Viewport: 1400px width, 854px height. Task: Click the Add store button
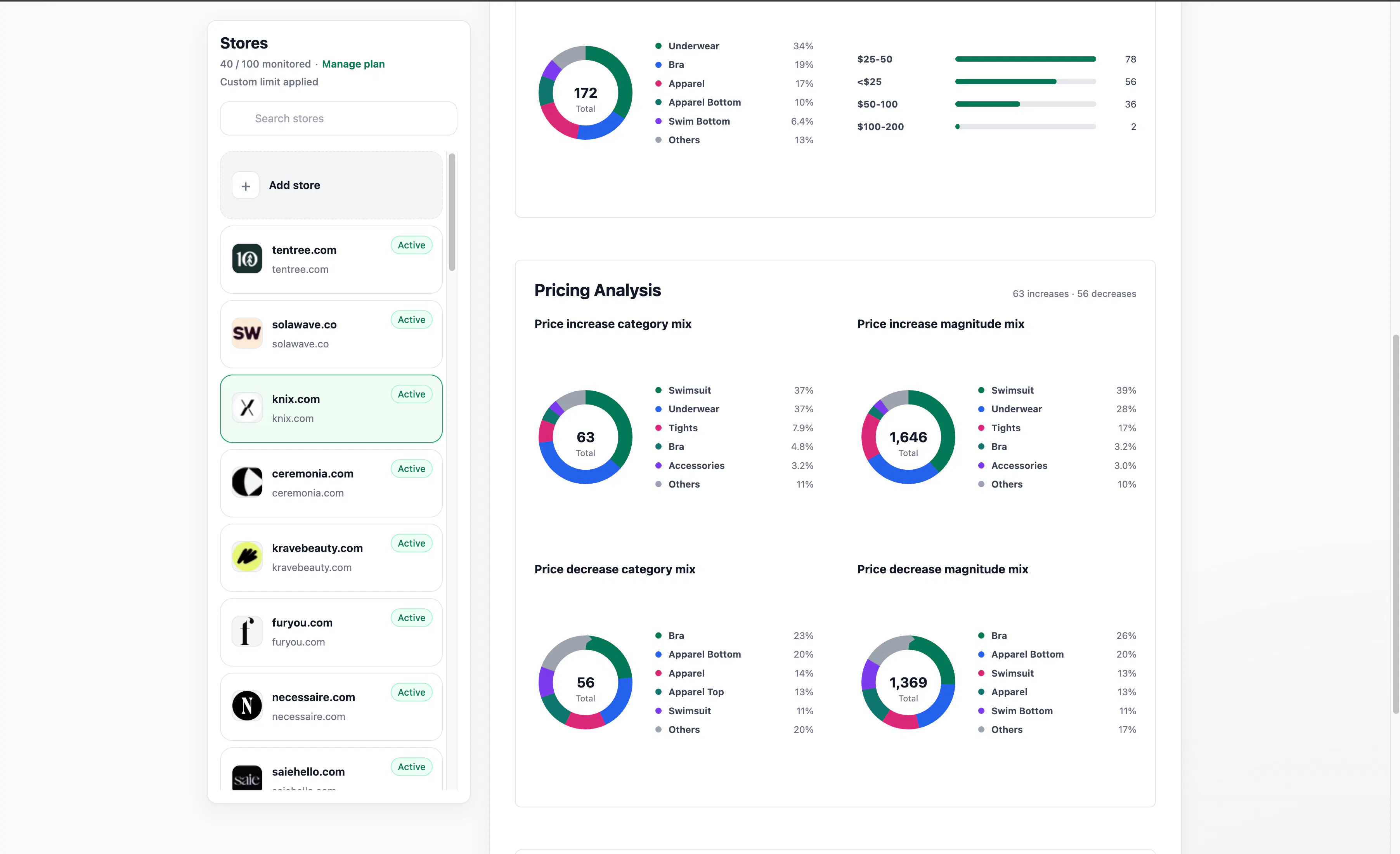coord(331,185)
